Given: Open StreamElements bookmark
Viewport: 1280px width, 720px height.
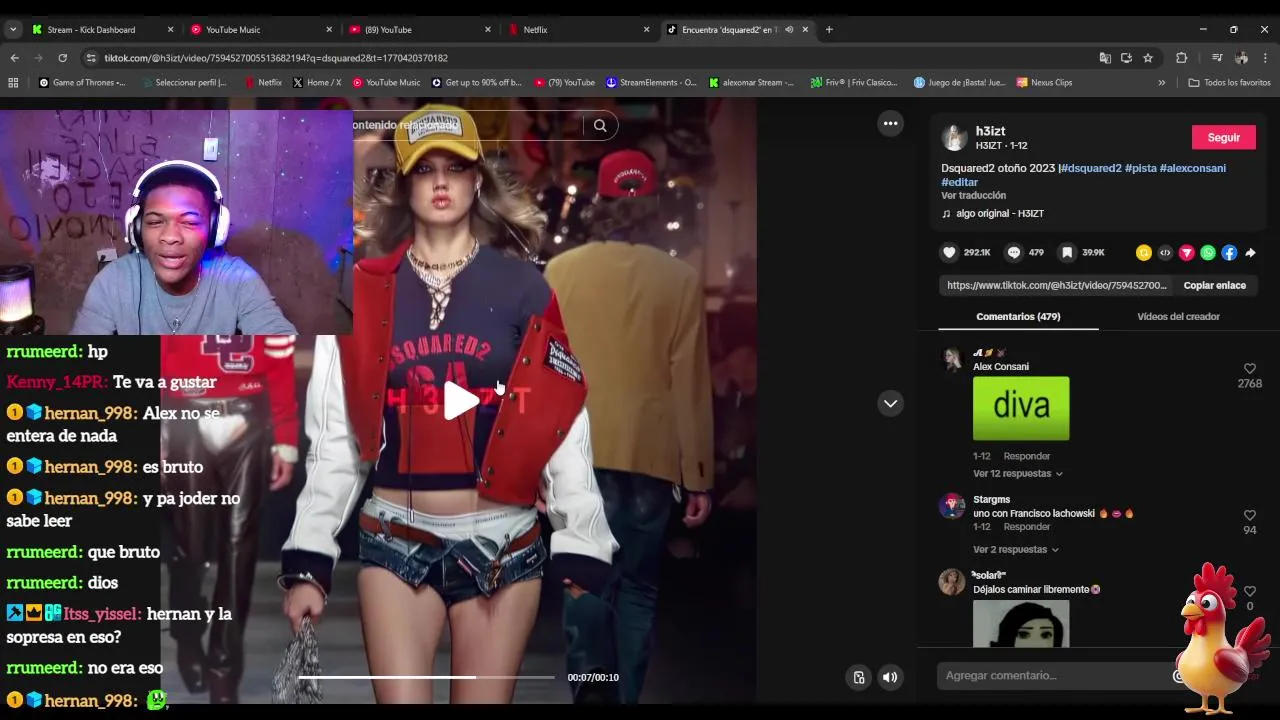Looking at the screenshot, I should pyautogui.click(x=651, y=83).
